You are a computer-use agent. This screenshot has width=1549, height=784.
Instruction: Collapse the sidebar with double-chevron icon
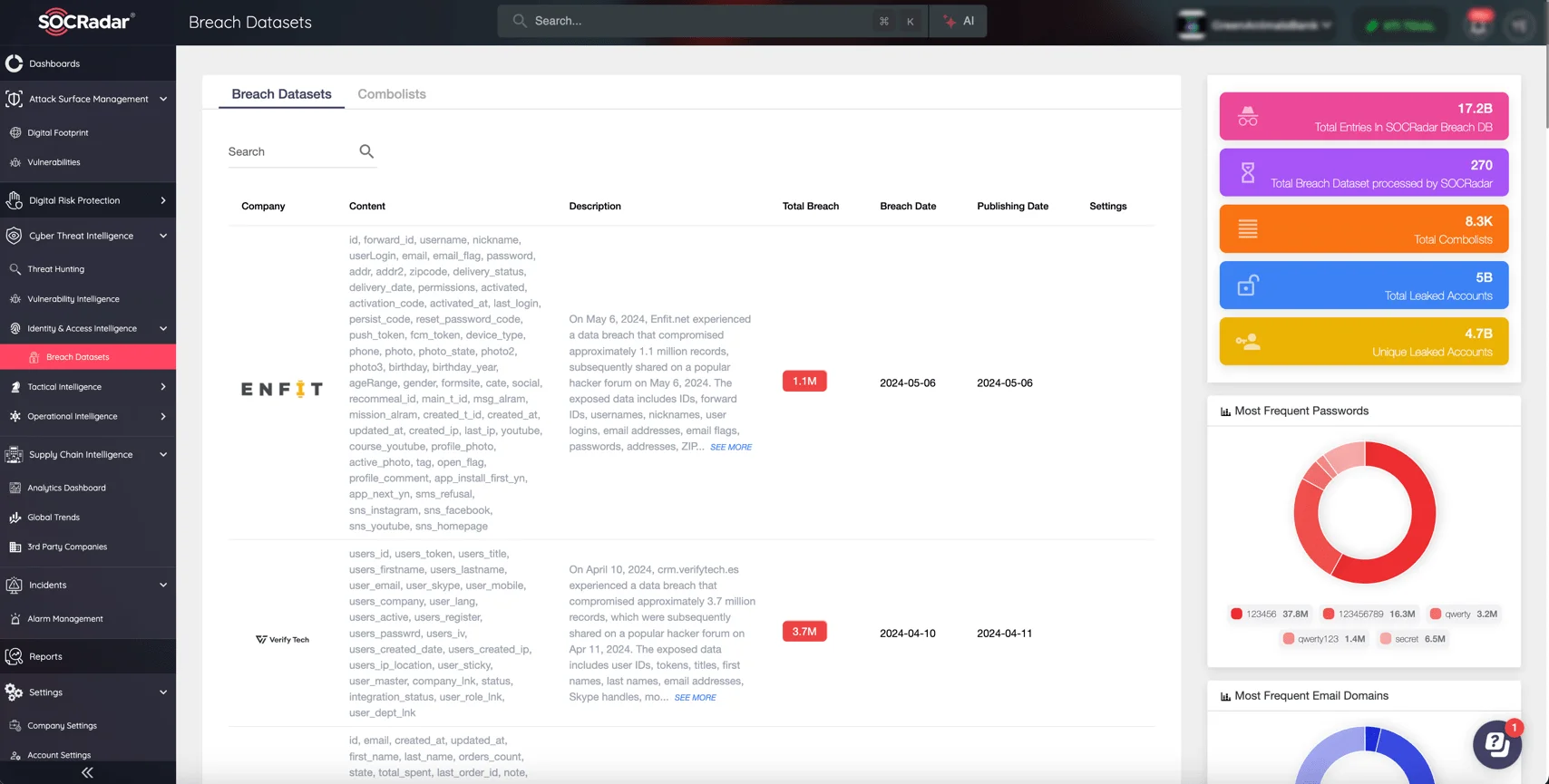point(87,773)
